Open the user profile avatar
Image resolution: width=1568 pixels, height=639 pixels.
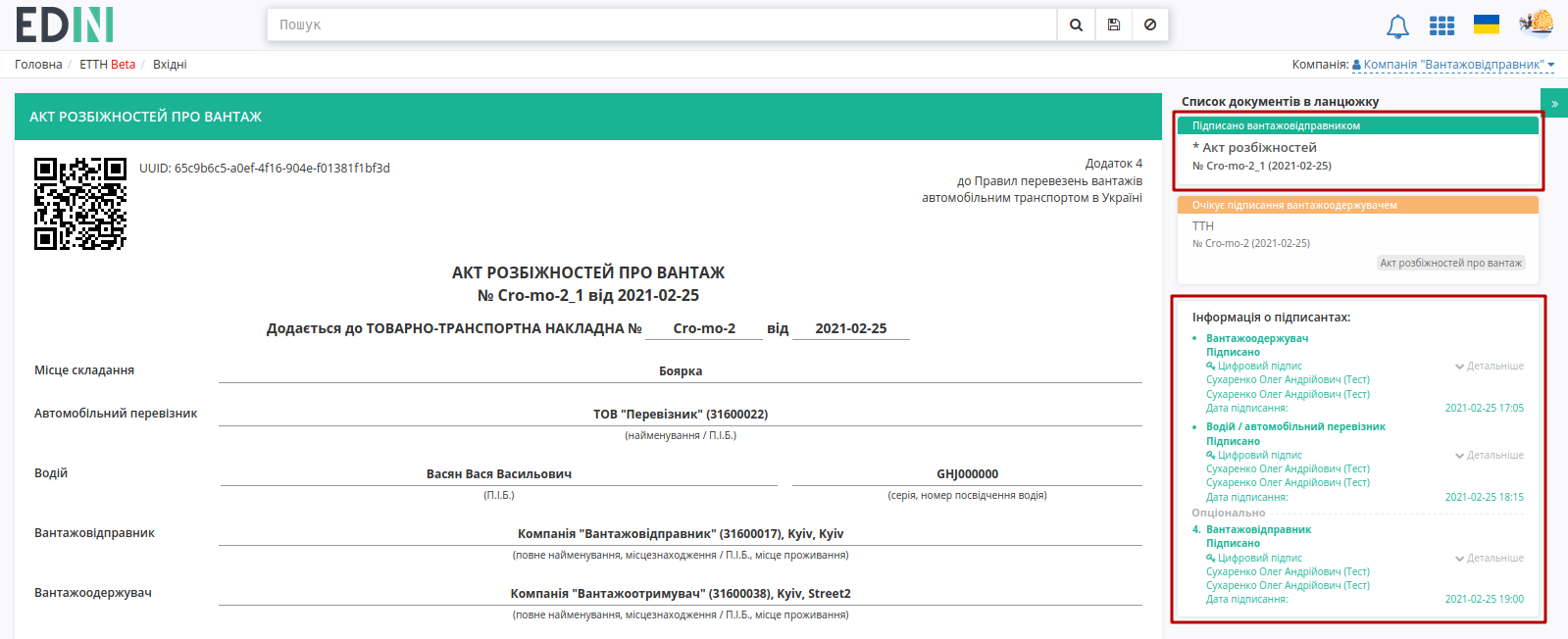pyautogui.click(x=1537, y=24)
